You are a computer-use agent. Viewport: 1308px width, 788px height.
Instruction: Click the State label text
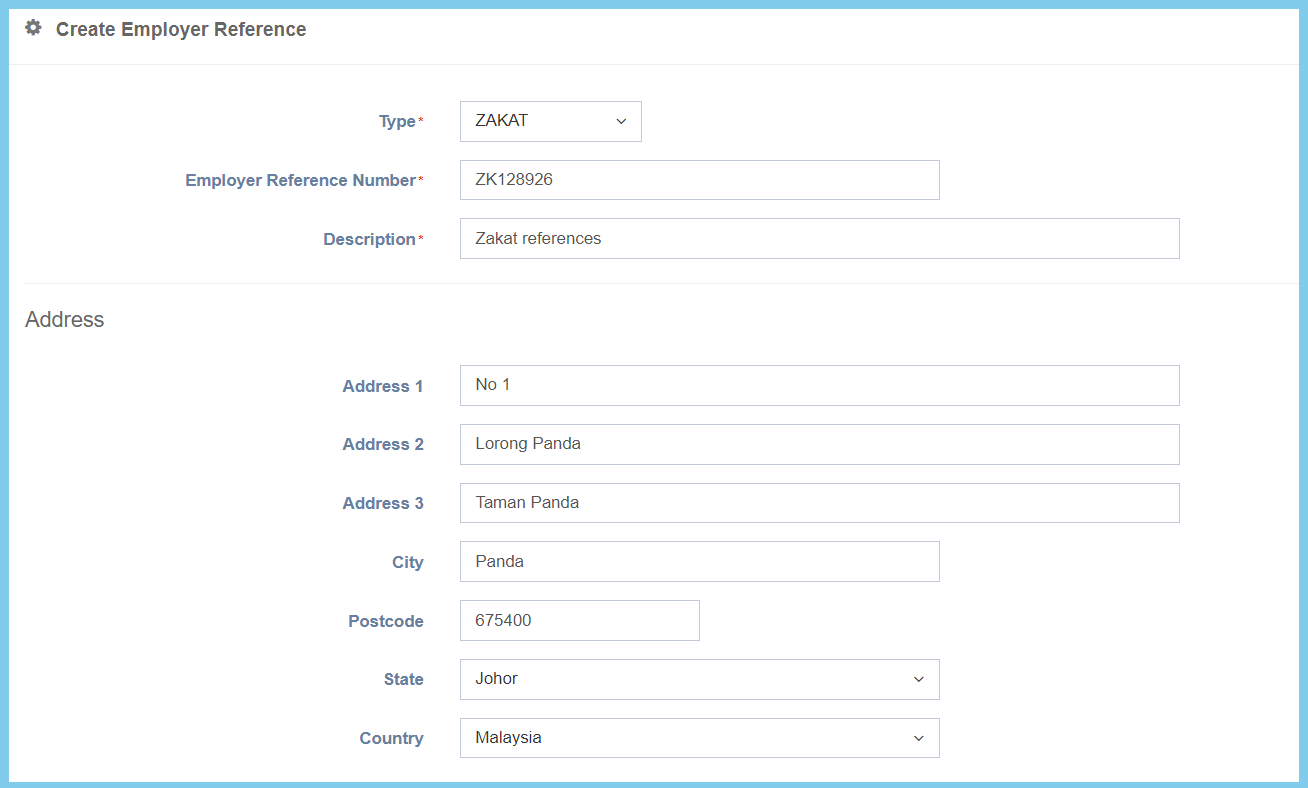[x=403, y=680]
